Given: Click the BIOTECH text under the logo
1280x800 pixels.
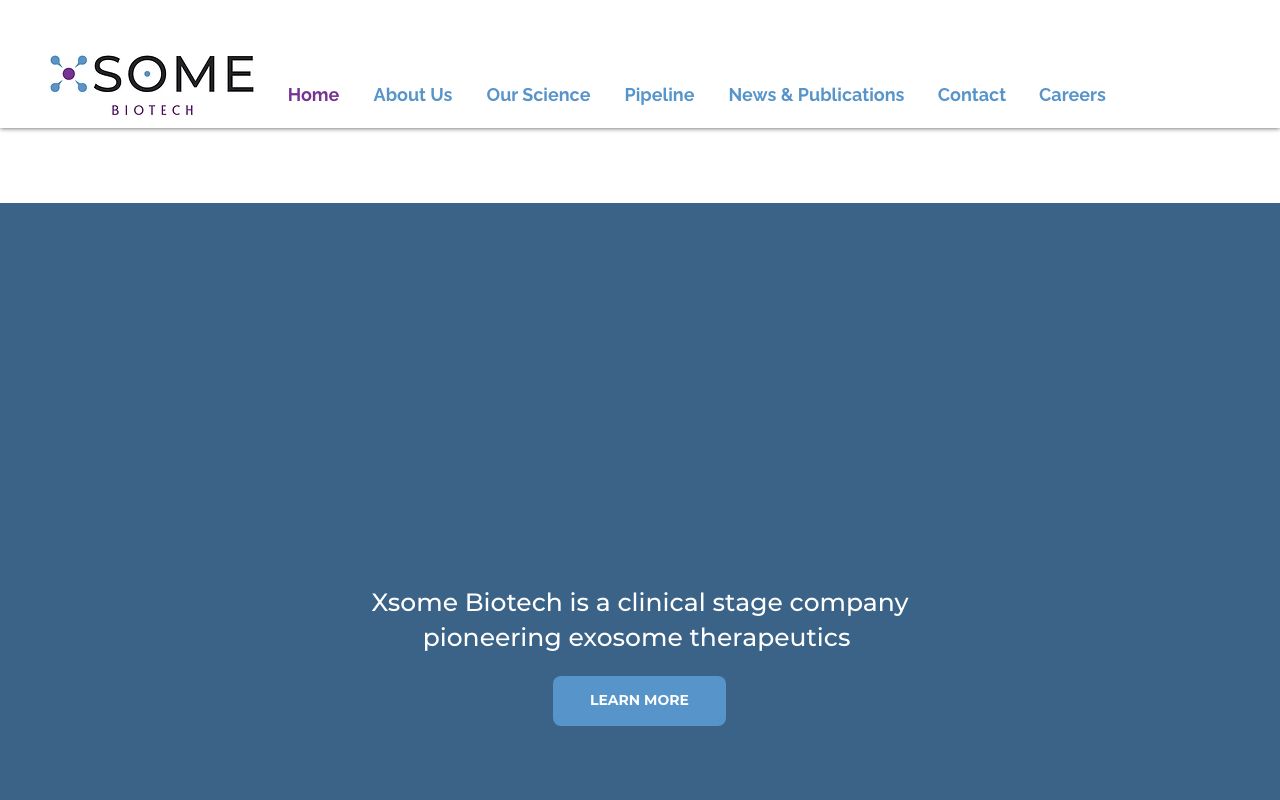Looking at the screenshot, I should pyautogui.click(x=152, y=110).
